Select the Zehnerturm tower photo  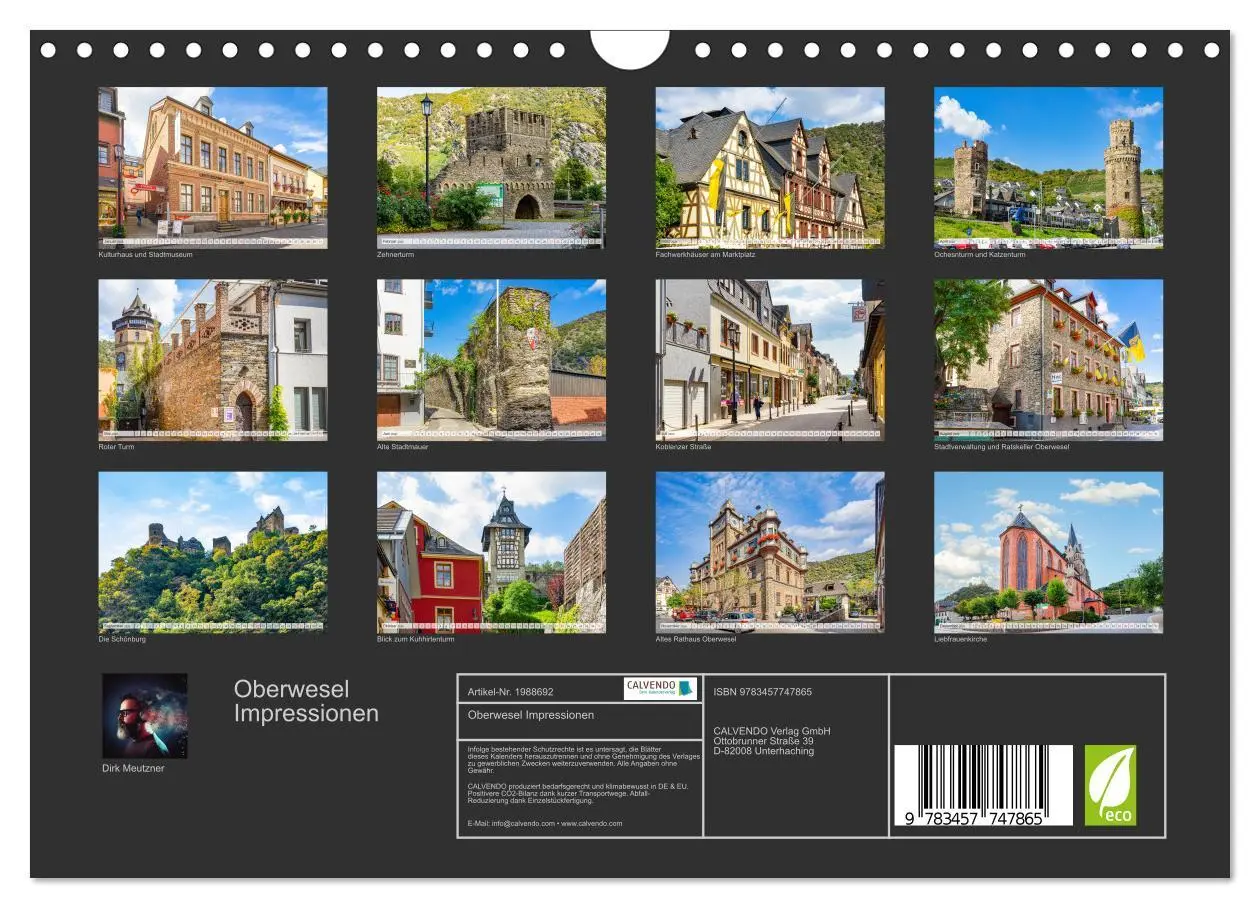click(491, 167)
